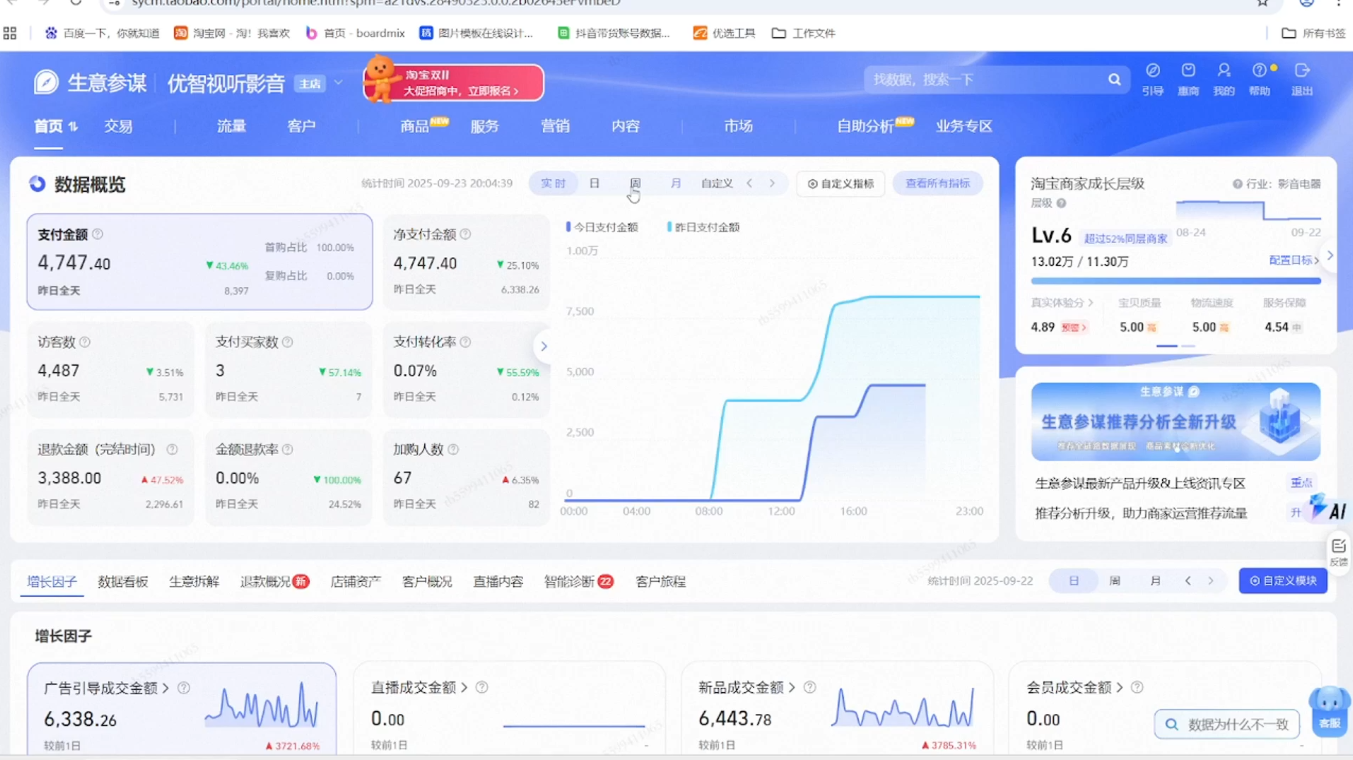Click the merchant growth level progress bar
1353x760 pixels.
pyautogui.click(x=1175, y=281)
